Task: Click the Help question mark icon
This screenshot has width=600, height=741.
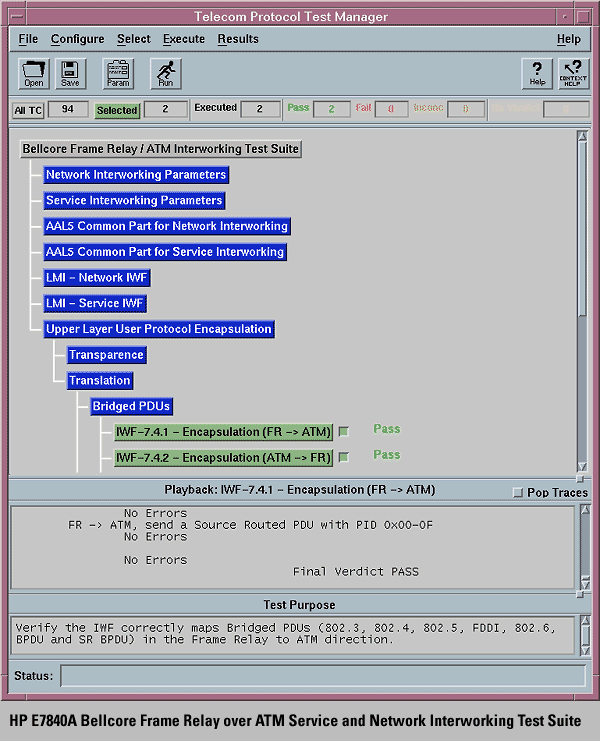Action: click(537, 73)
